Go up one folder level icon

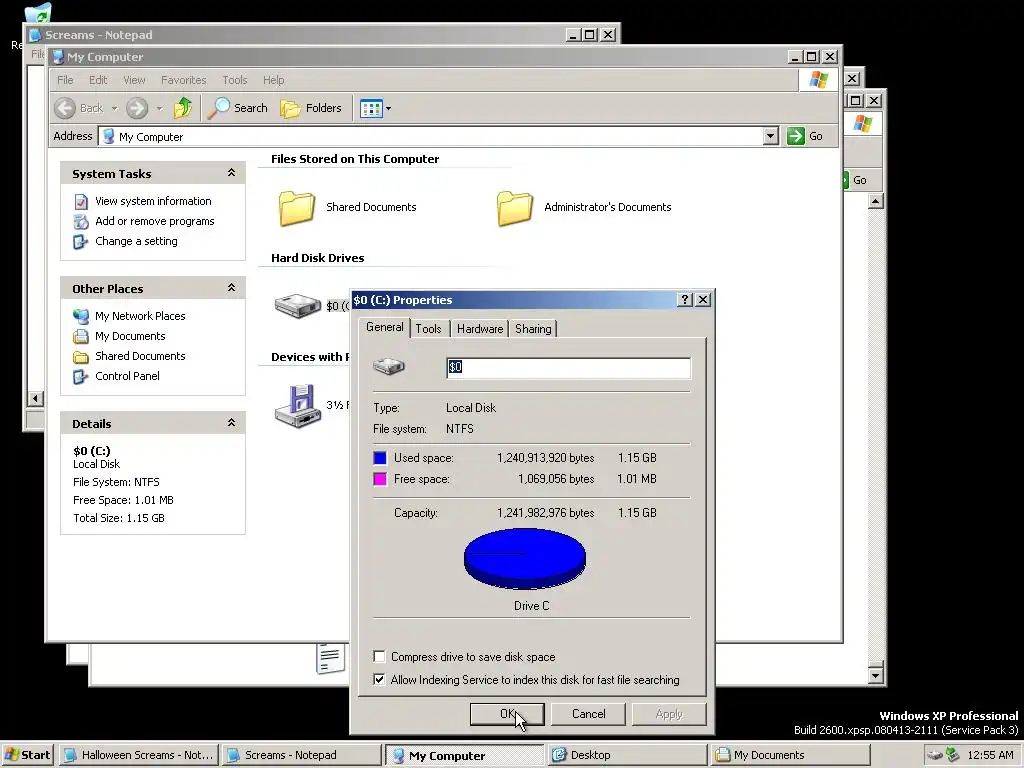(x=183, y=108)
